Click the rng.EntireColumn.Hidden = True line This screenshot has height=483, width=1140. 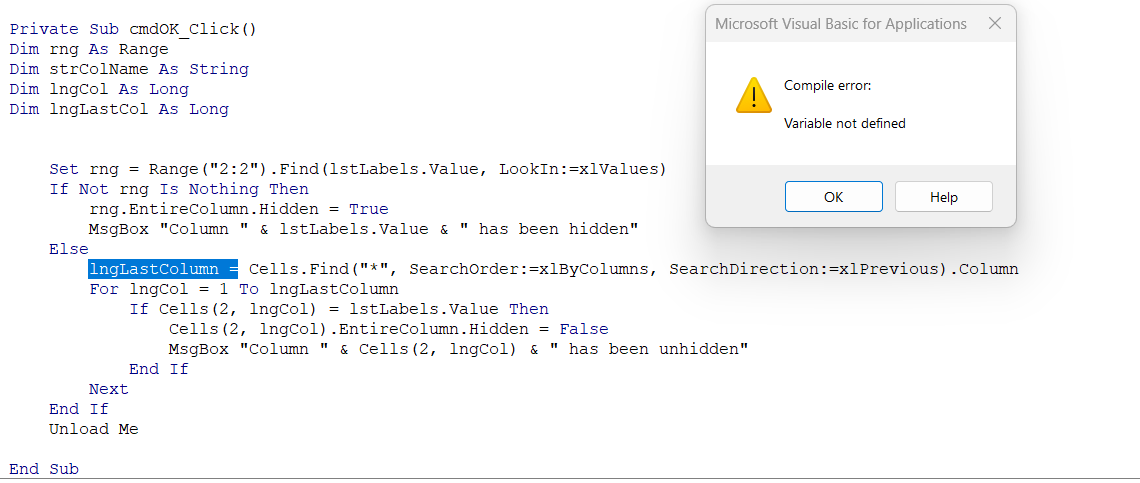pos(238,209)
